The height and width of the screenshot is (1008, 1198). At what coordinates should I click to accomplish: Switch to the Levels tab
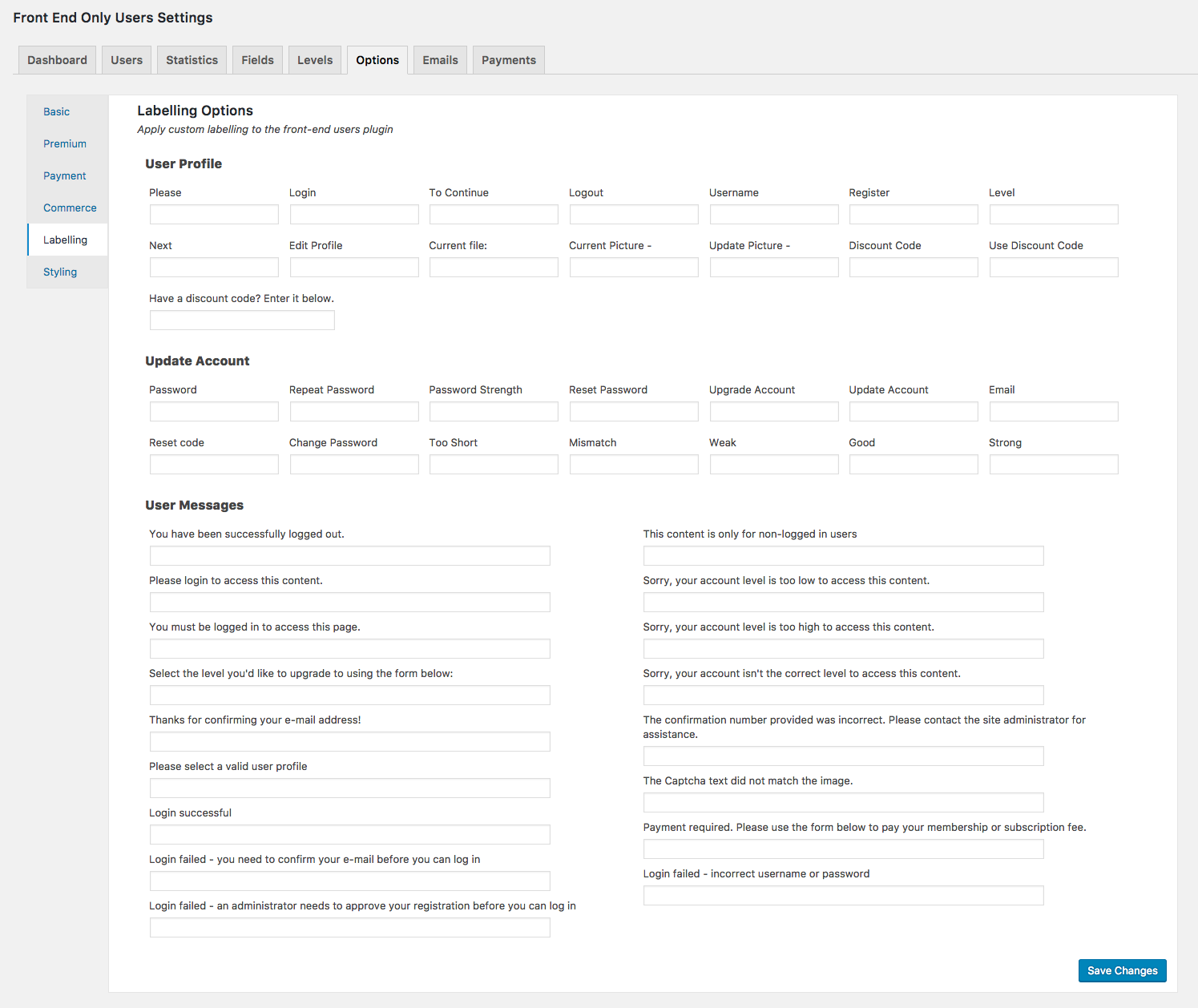314,59
